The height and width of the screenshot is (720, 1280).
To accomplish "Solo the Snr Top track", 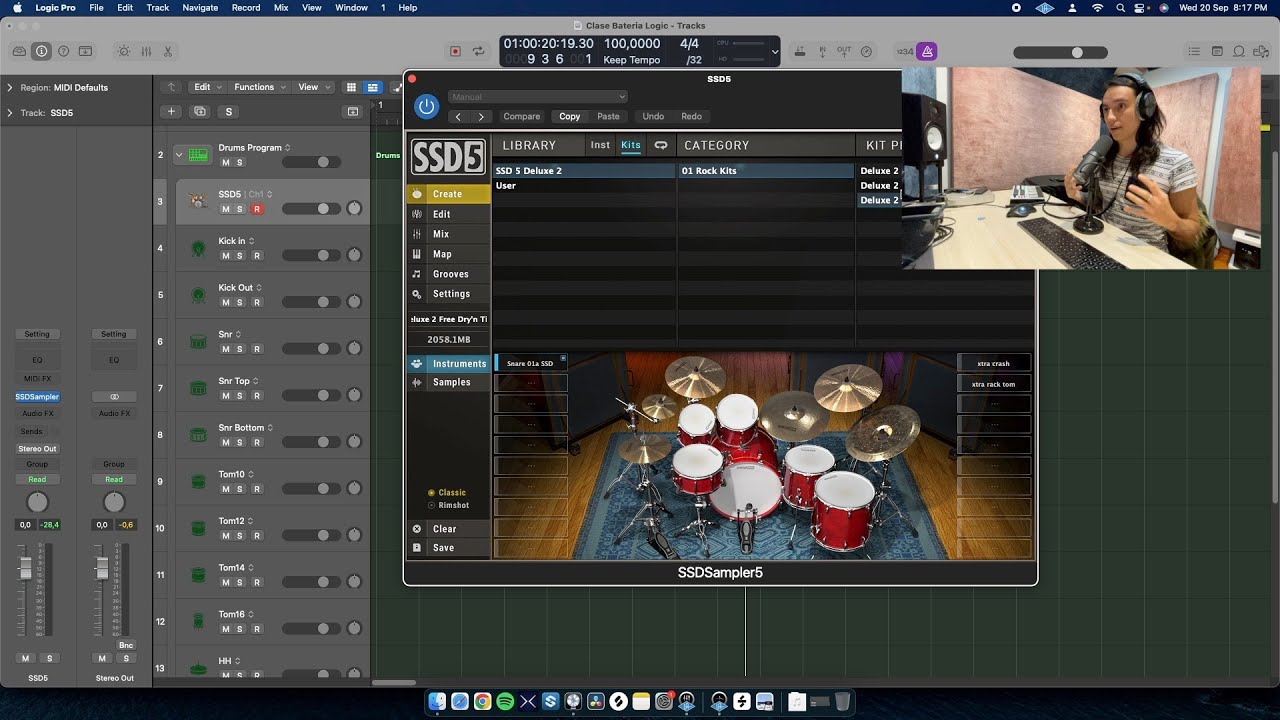I will 240,396.
